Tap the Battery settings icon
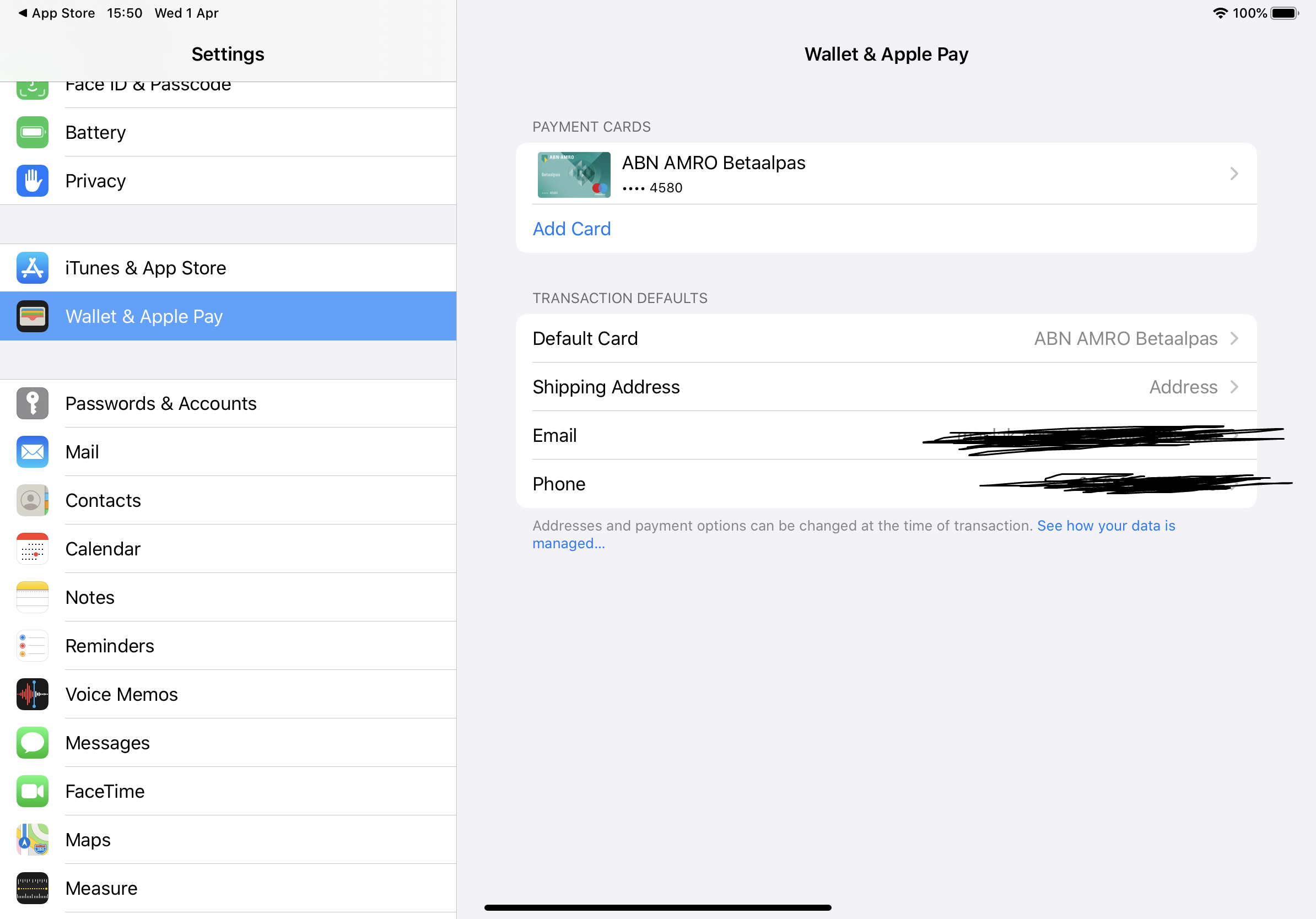Viewport: 1316px width, 919px height. [32, 132]
